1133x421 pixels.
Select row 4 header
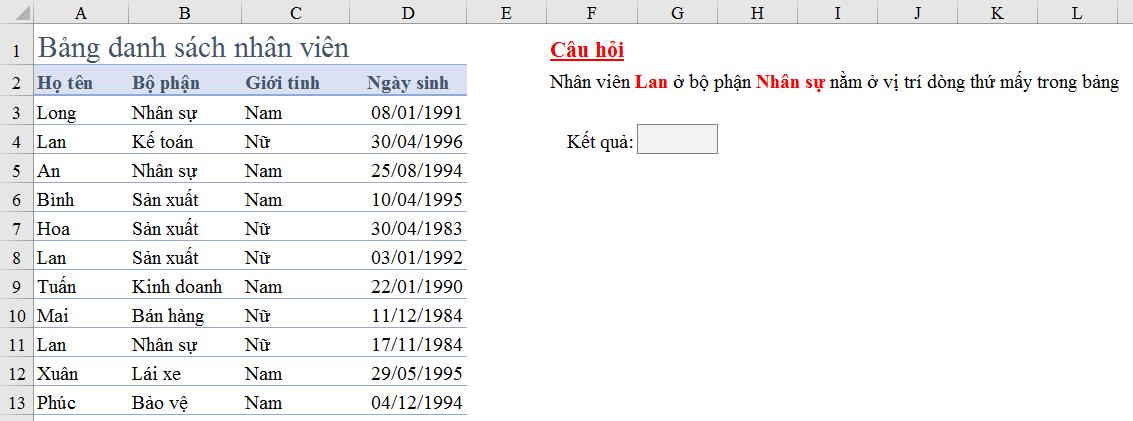(16, 142)
